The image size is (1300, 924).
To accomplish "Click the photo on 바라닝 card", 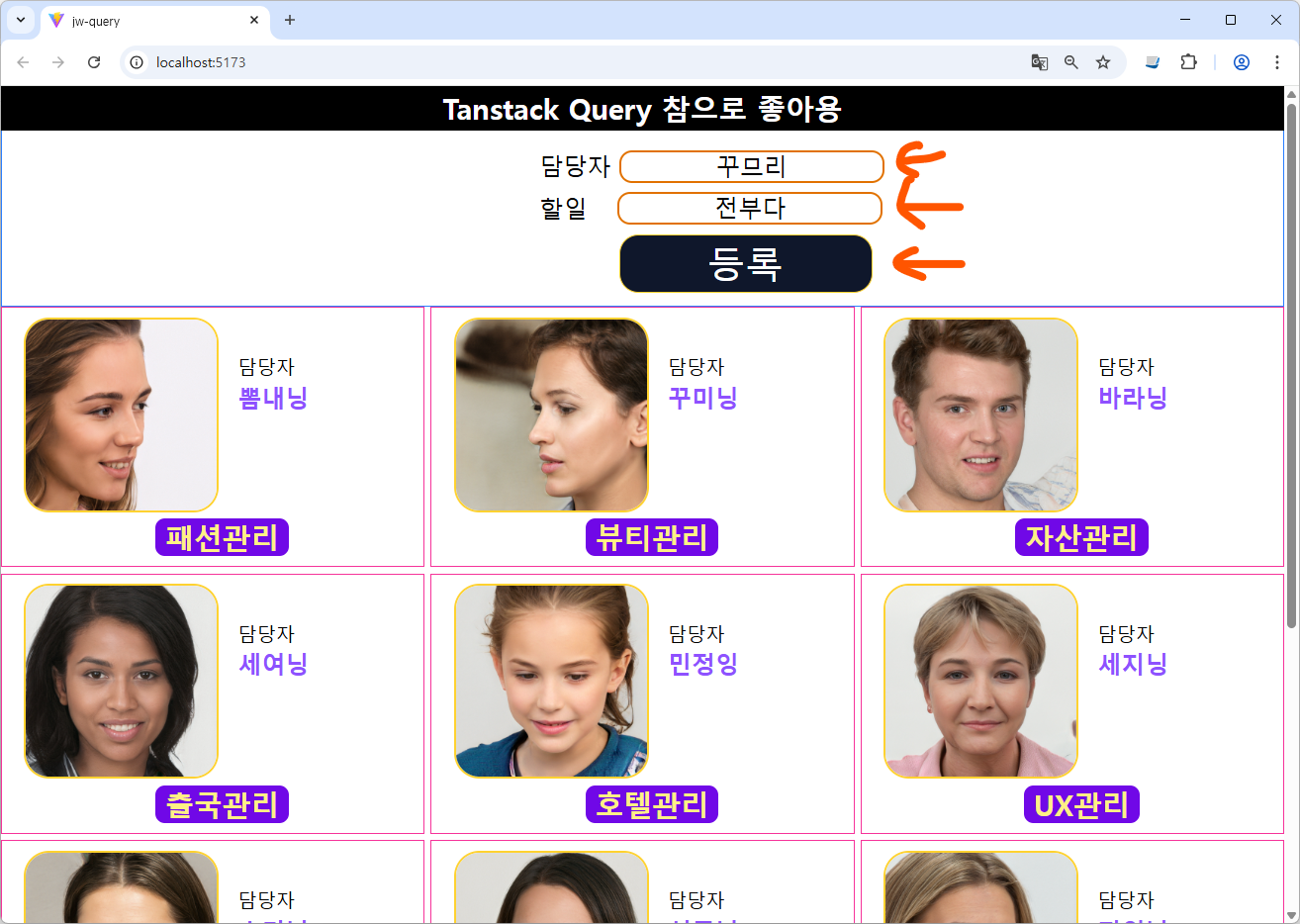I will [980, 415].
